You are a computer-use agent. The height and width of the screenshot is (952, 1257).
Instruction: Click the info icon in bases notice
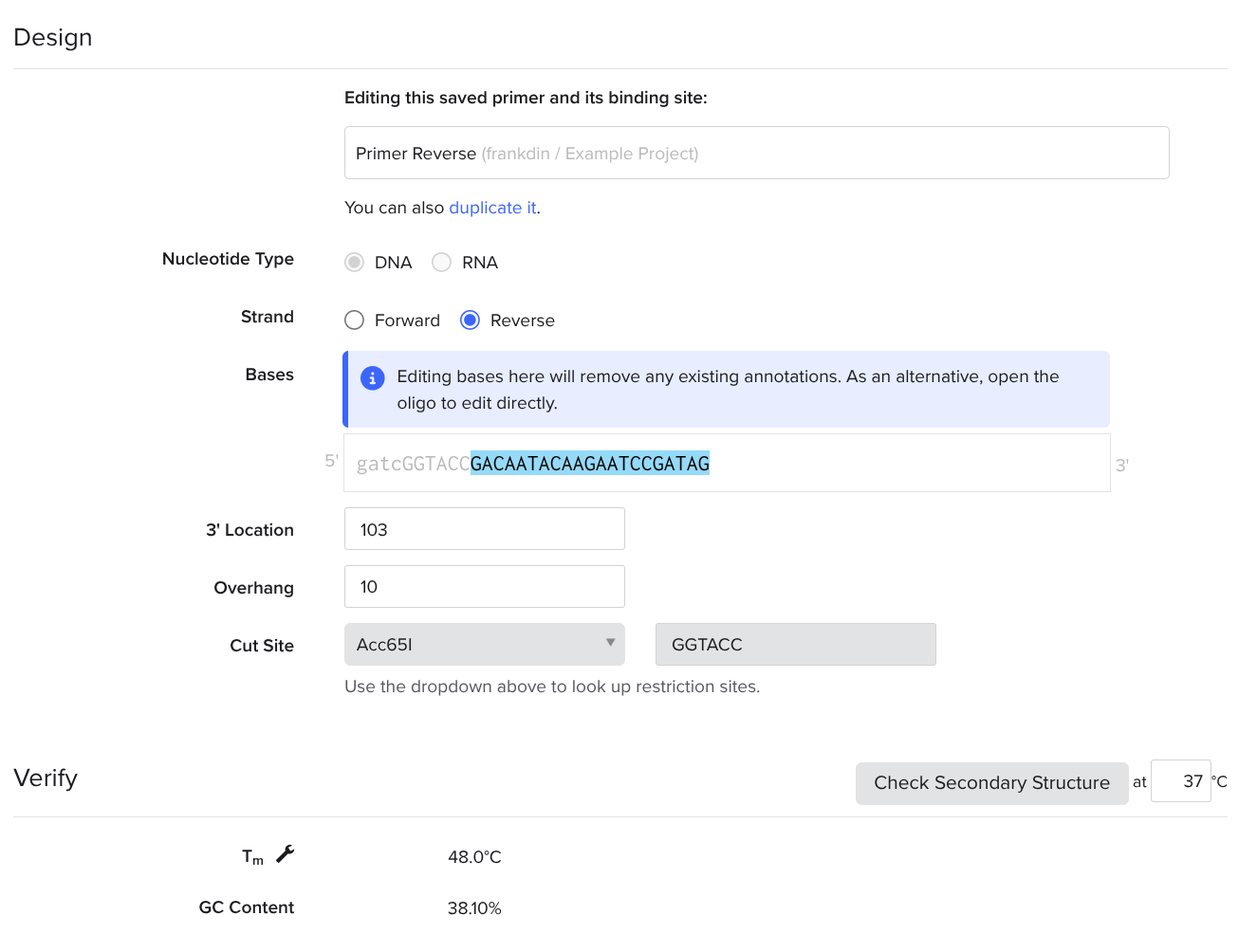(x=373, y=377)
